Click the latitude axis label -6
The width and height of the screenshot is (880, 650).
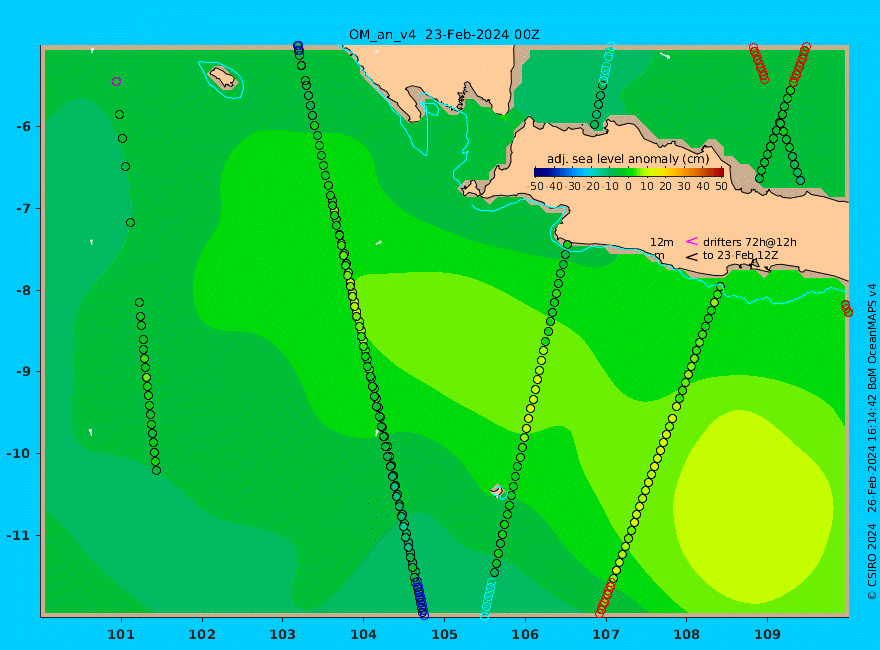coord(23,126)
